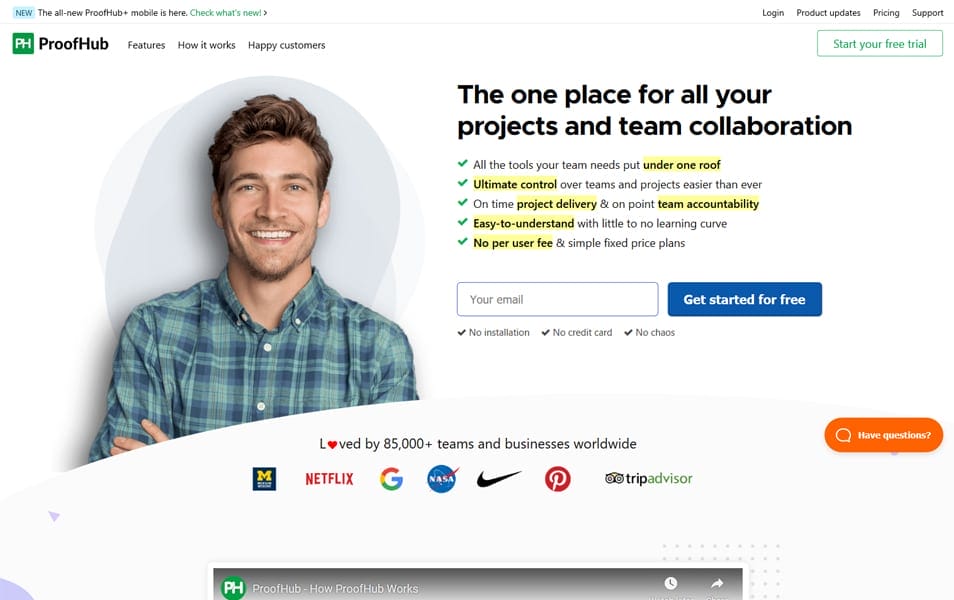The width and height of the screenshot is (954, 600).
Task: Click the ProofHub logo
Action: click(60, 44)
